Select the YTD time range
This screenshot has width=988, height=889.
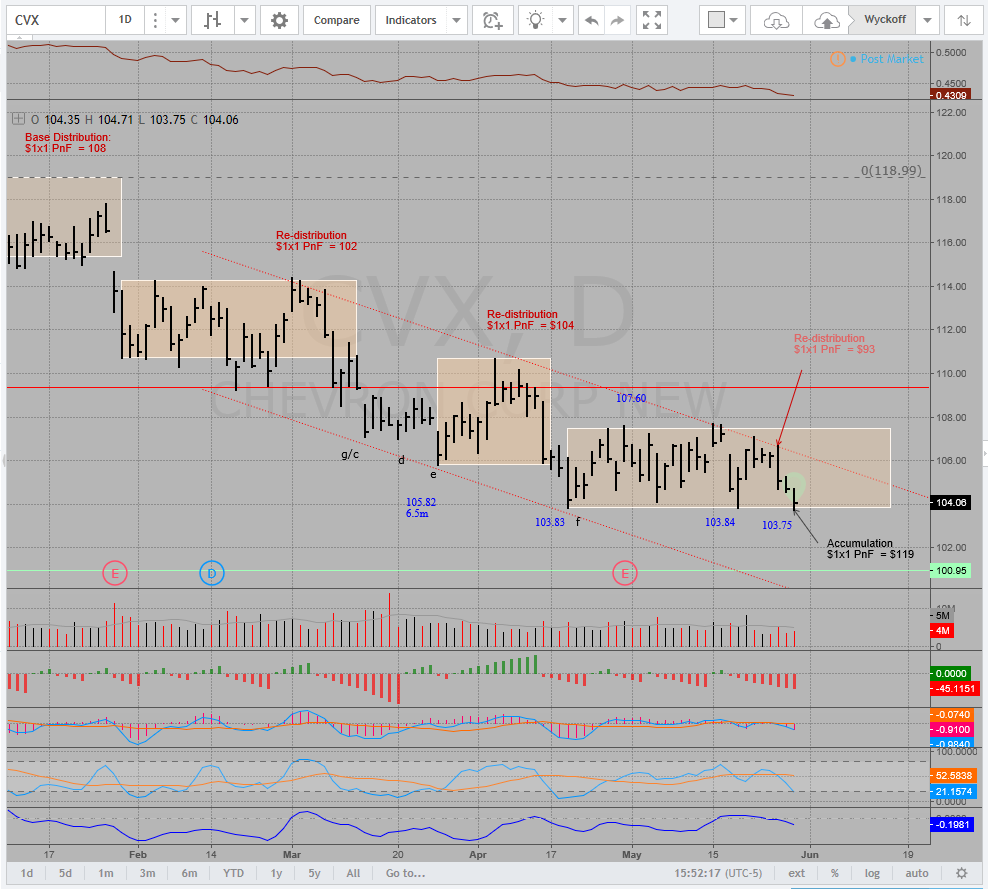(x=233, y=873)
